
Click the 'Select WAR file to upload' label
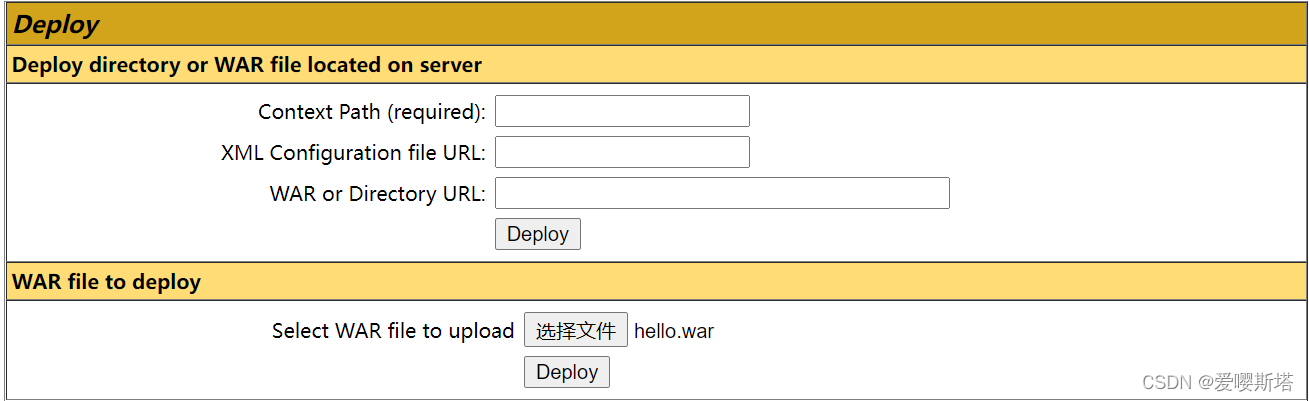[x=393, y=331]
